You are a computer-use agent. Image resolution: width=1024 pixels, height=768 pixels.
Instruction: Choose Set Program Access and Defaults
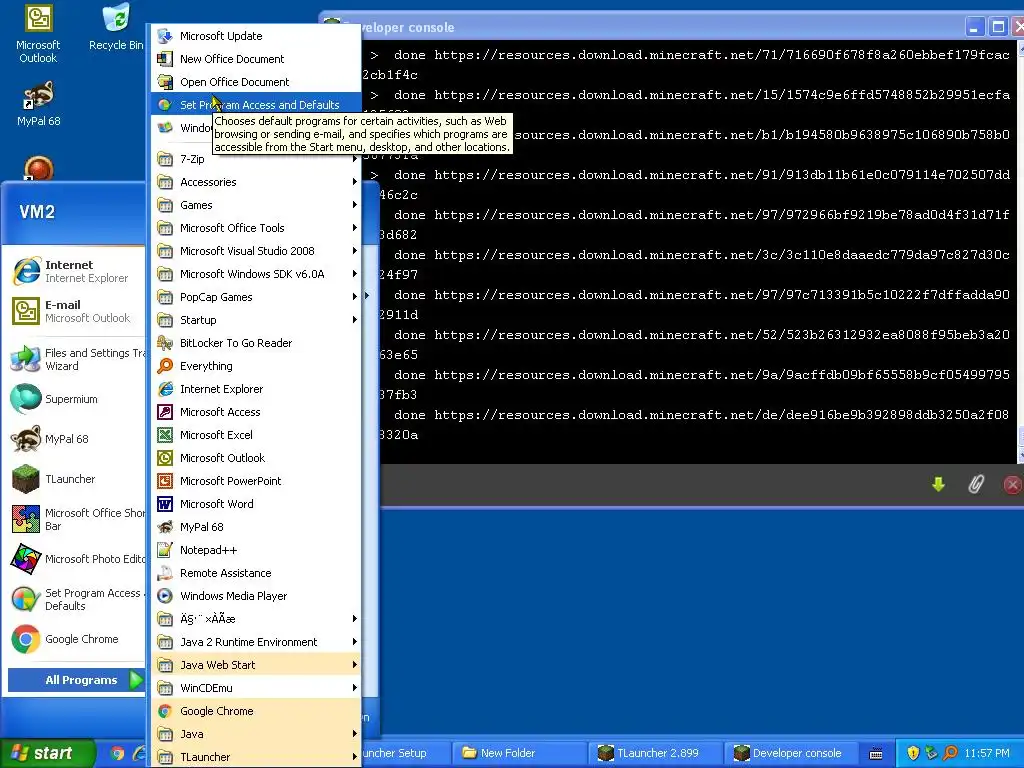[256, 104]
